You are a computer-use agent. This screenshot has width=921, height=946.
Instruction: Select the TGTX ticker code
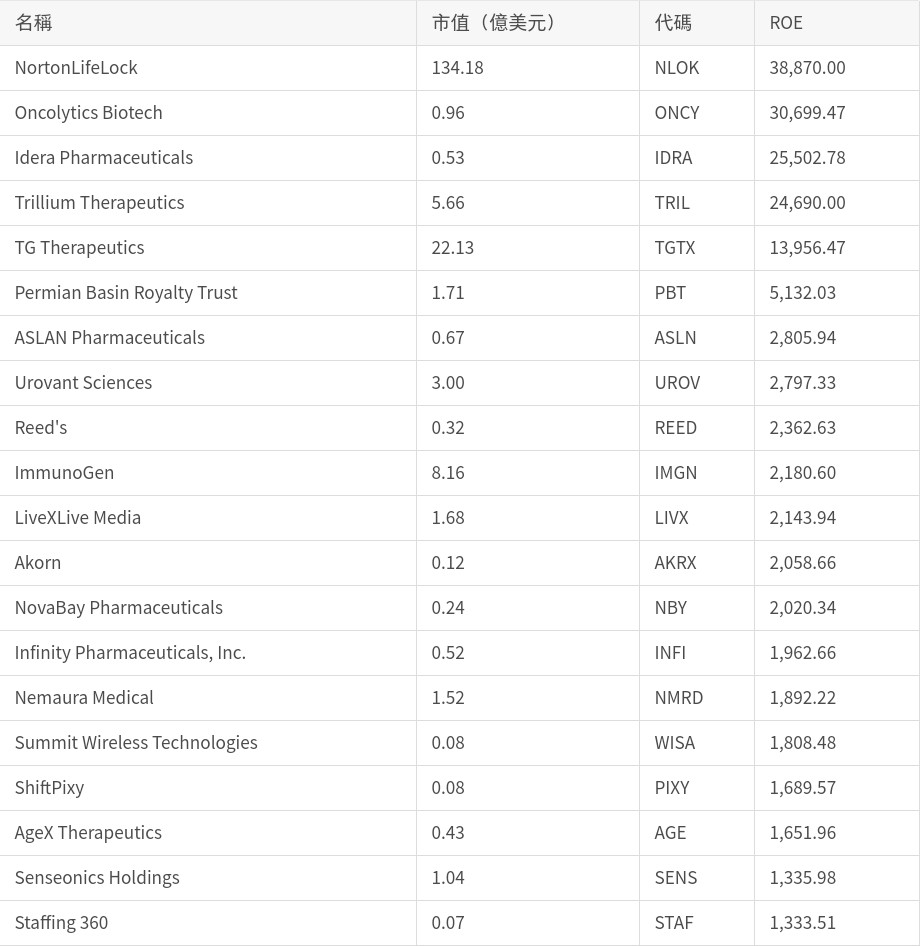[675, 248]
